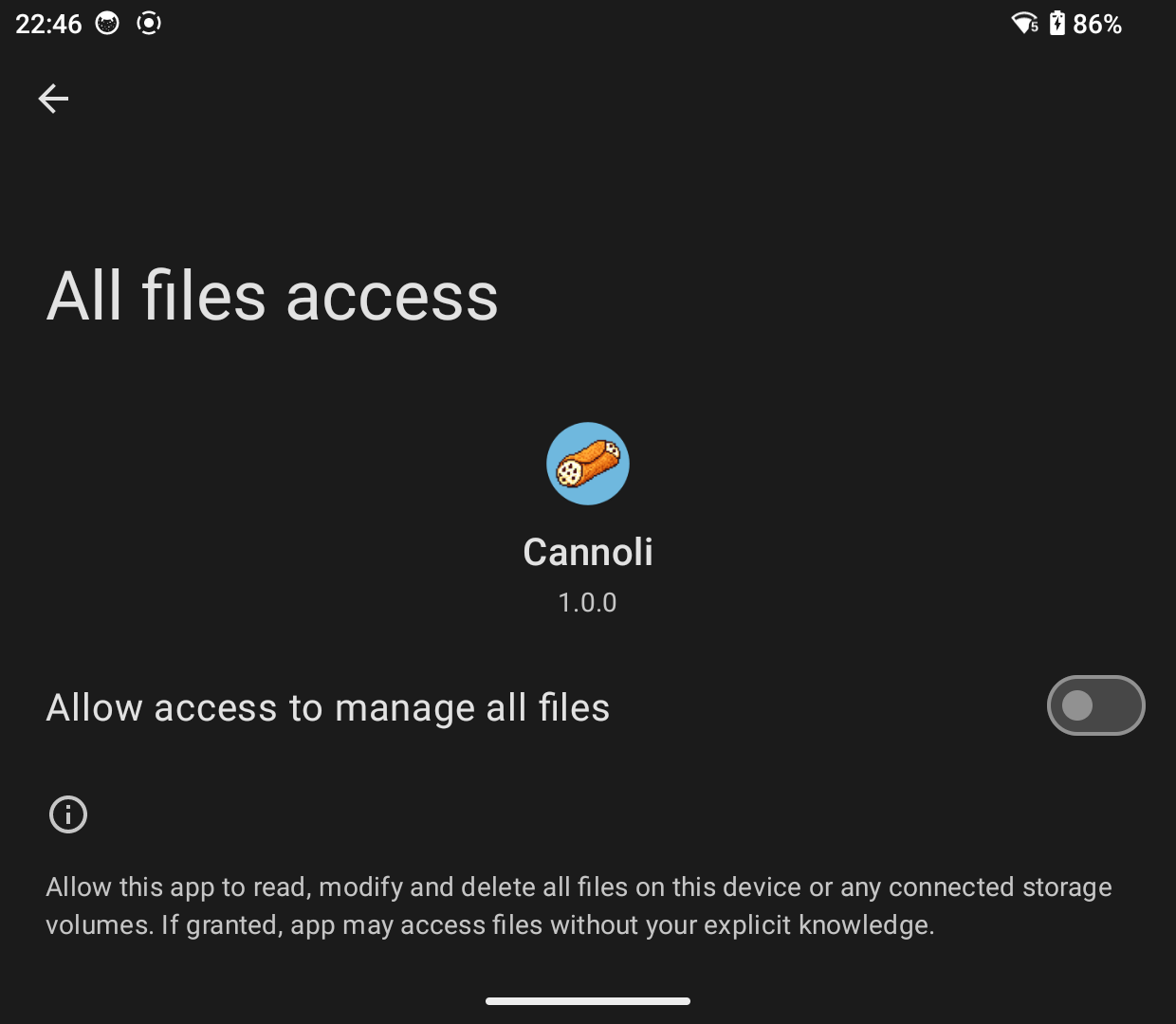Select the Cannoli app name label
1176x1024 pixels.
click(587, 551)
